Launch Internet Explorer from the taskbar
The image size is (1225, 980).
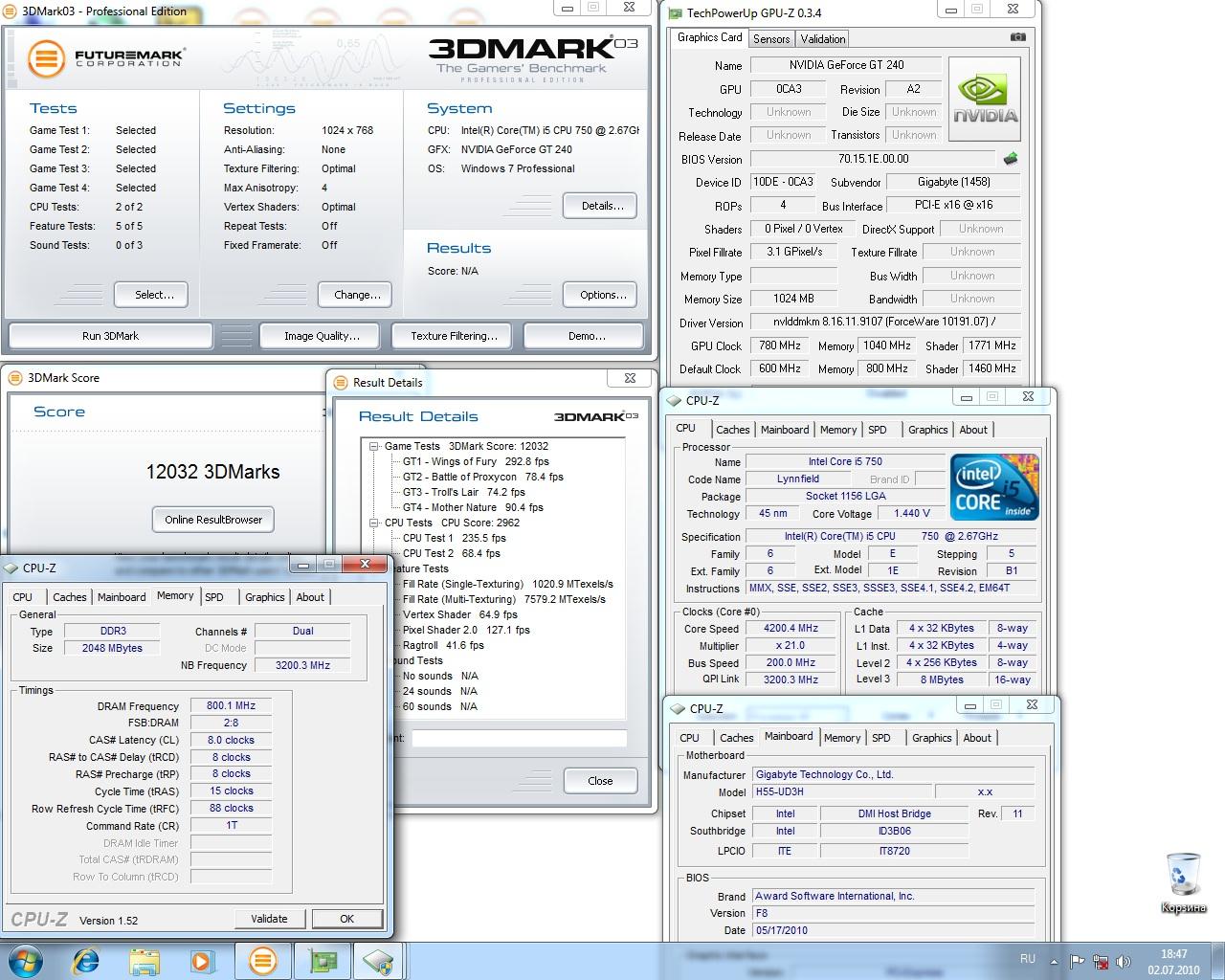[x=87, y=961]
